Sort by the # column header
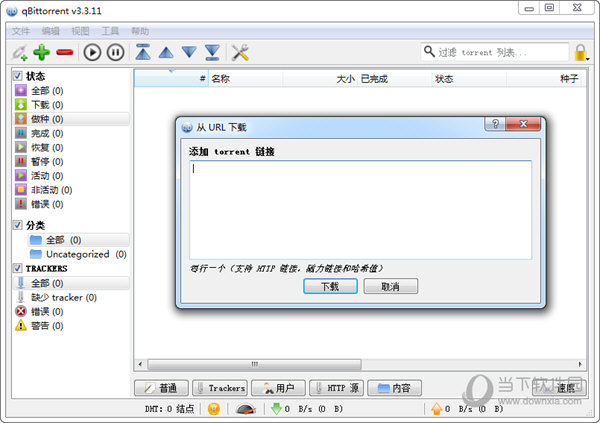The height and width of the screenshot is (423, 600). 171,79
